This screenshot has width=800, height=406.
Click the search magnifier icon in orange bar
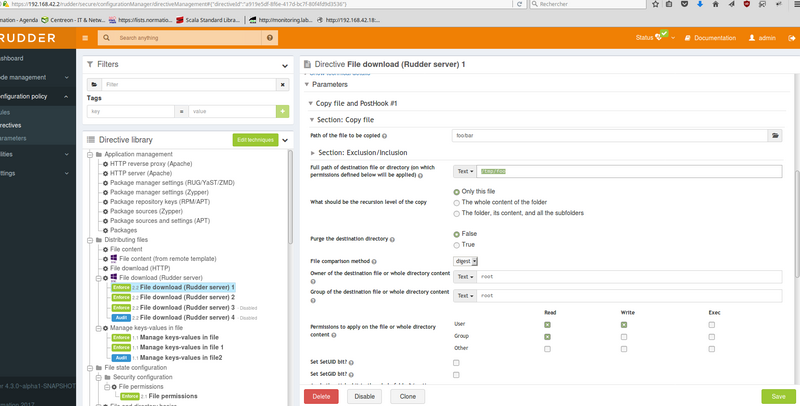coord(106,38)
